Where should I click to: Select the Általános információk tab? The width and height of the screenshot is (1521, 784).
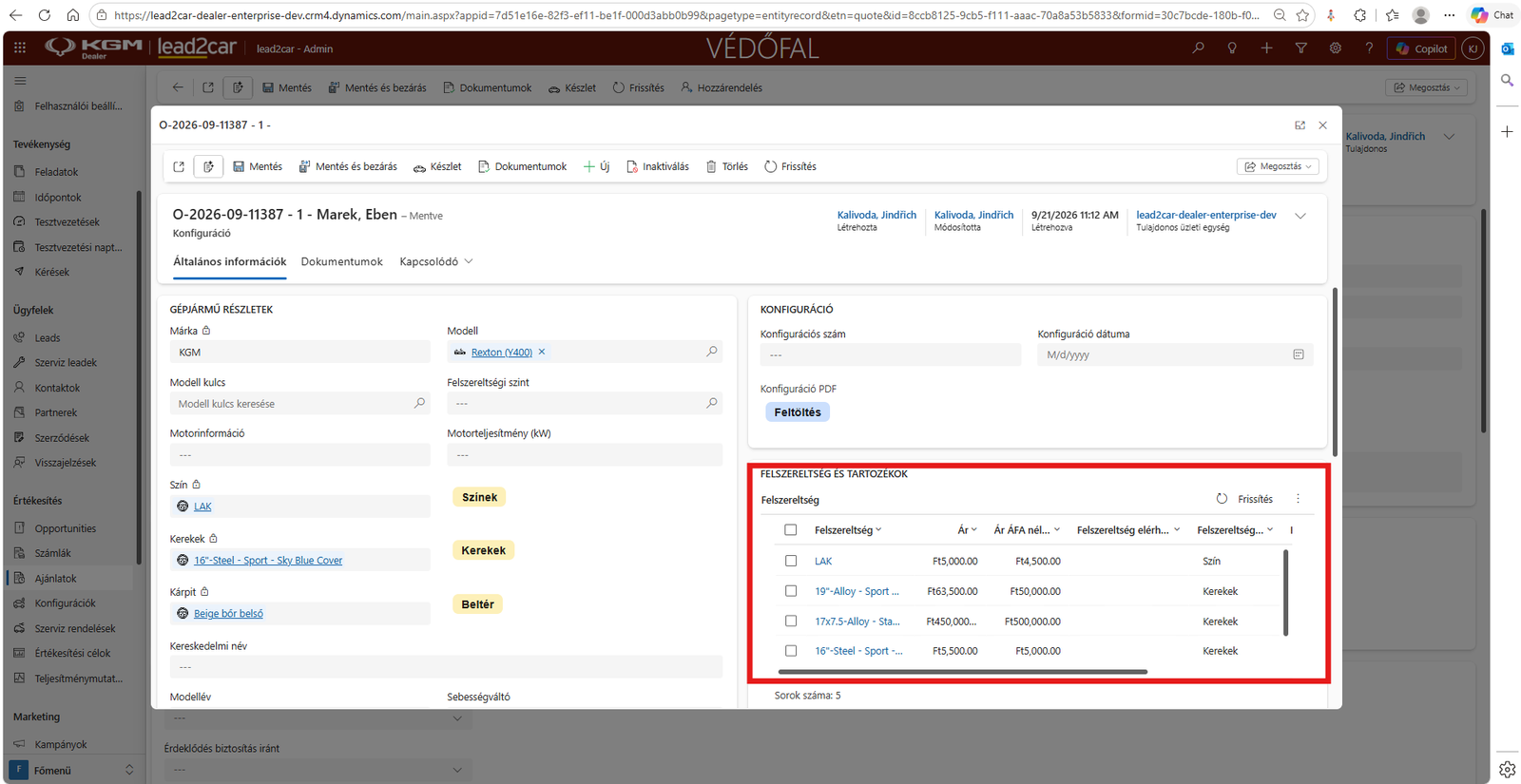[229, 261]
